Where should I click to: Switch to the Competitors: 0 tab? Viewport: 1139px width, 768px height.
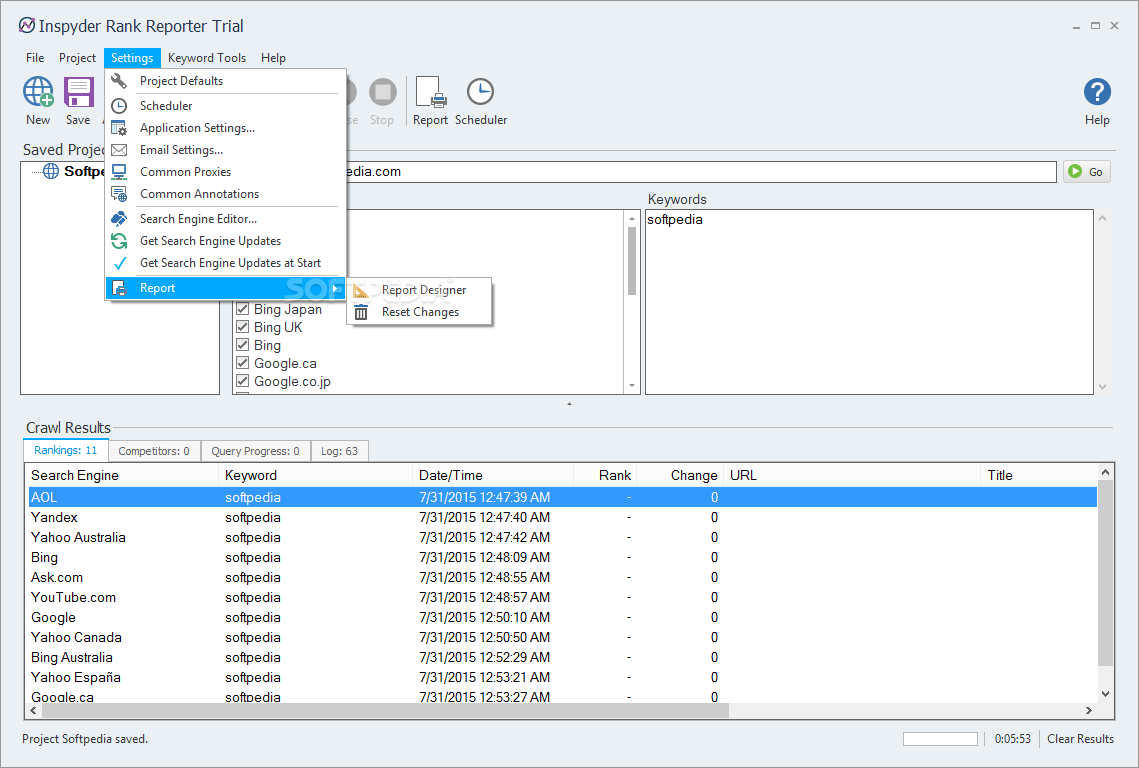tap(154, 451)
